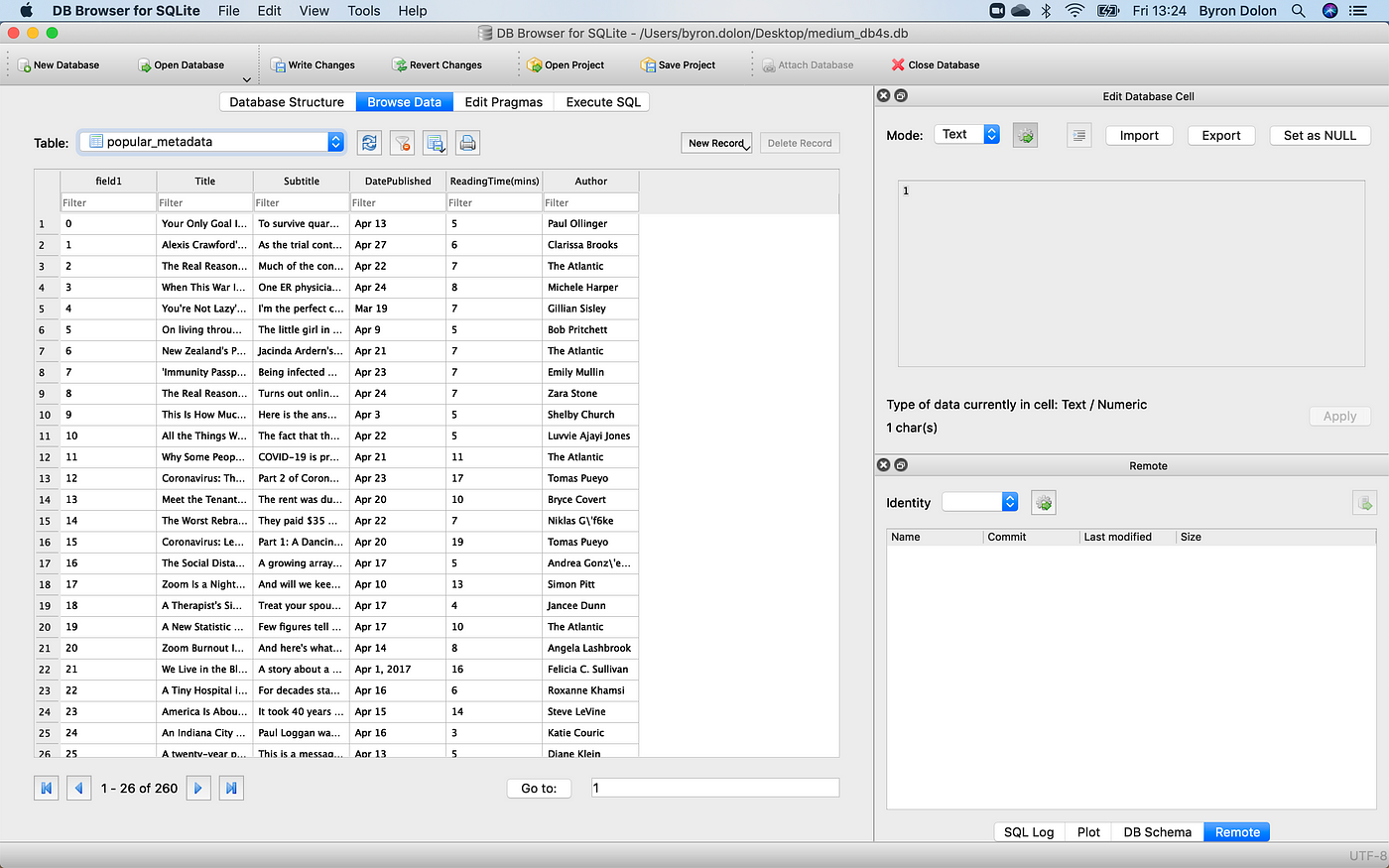Clear all filters with the filter icon

tap(402, 143)
